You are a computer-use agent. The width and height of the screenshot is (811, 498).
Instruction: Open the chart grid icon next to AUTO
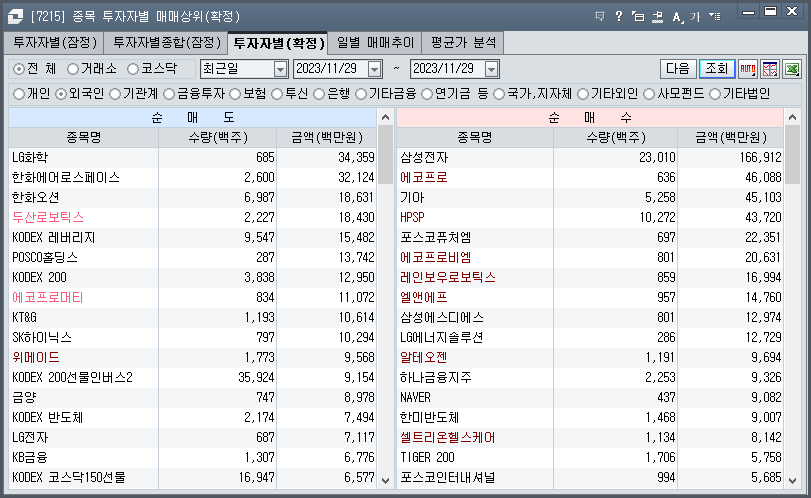click(x=770, y=69)
